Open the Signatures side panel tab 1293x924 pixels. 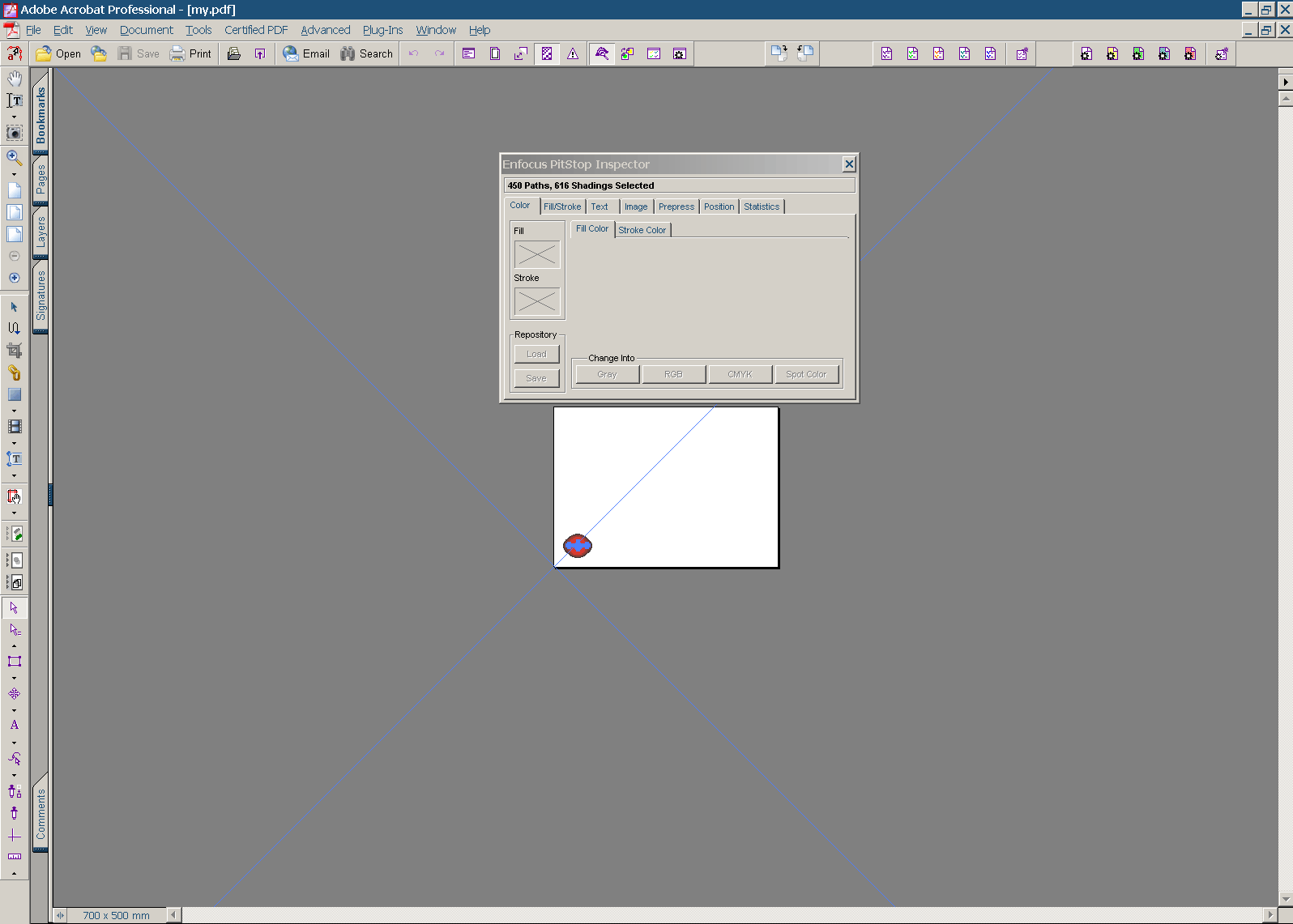tap(41, 295)
